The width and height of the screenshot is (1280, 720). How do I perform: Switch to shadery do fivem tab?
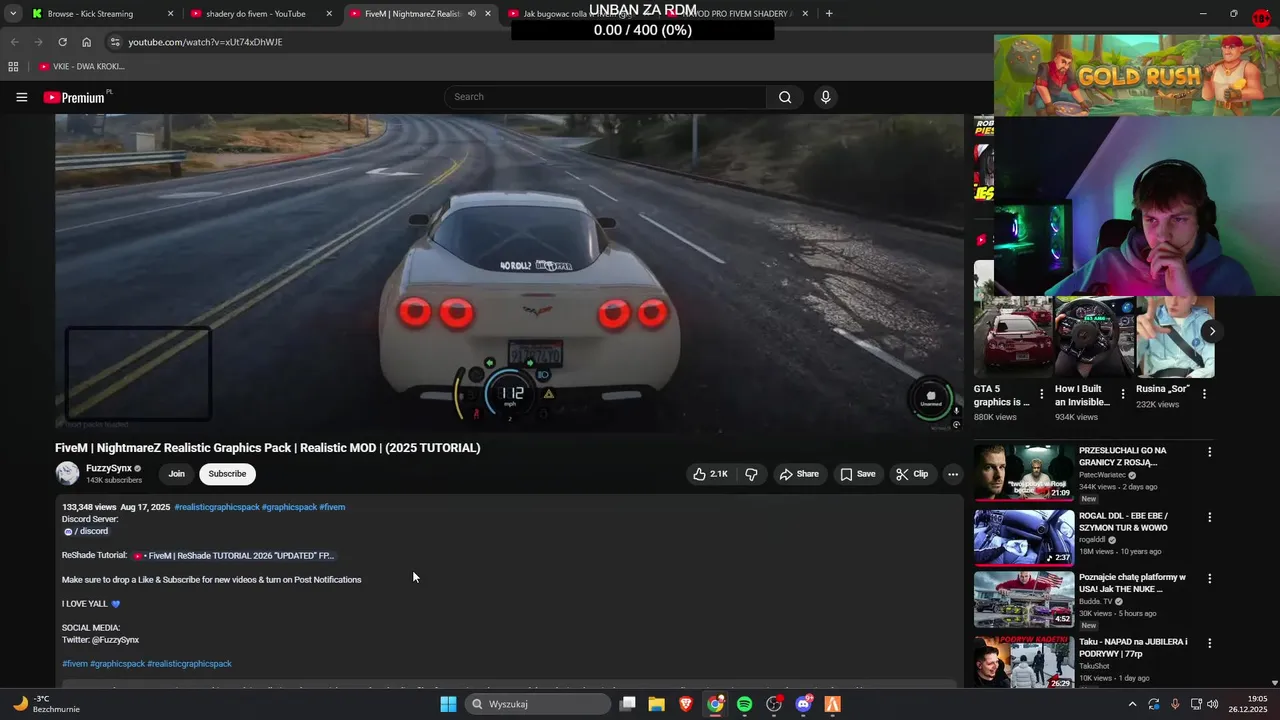255,14
